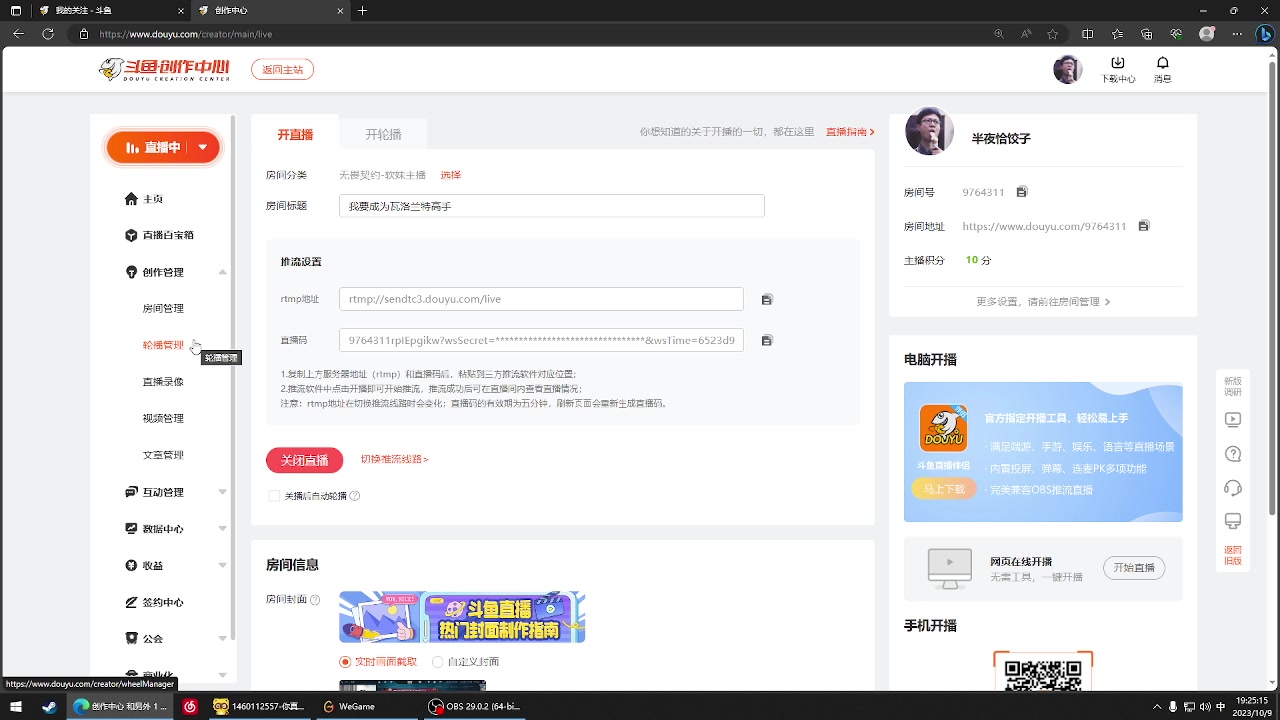Open 视频管理 submenu item
This screenshot has height=720, width=1280.
(163, 418)
